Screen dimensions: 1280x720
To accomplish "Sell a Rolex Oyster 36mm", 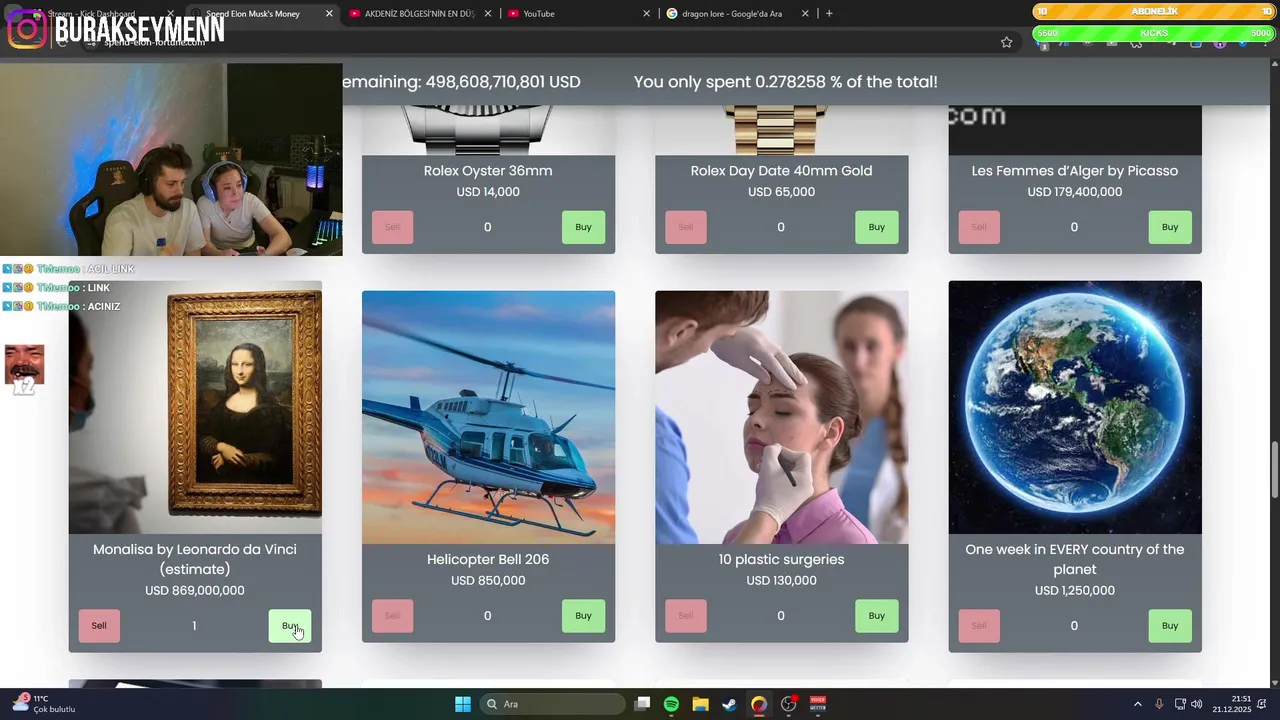I will (x=392, y=227).
